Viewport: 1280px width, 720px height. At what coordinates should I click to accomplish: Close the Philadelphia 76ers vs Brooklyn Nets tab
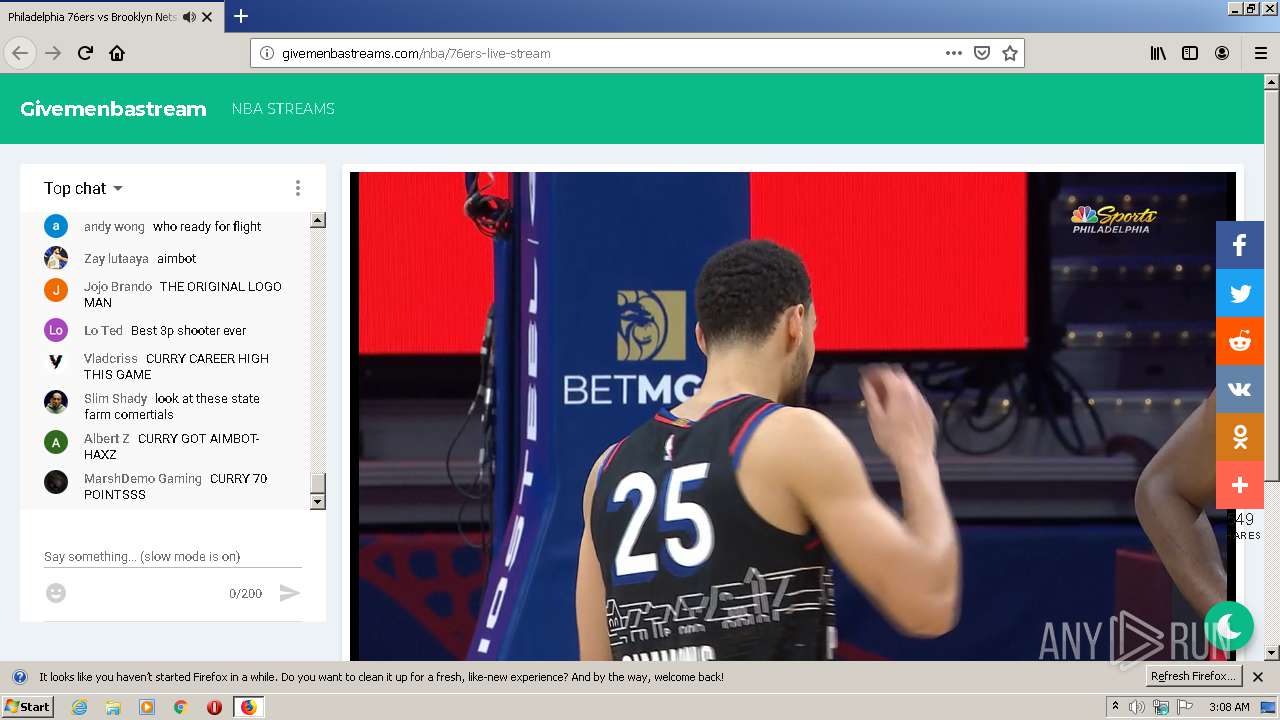pos(207,17)
